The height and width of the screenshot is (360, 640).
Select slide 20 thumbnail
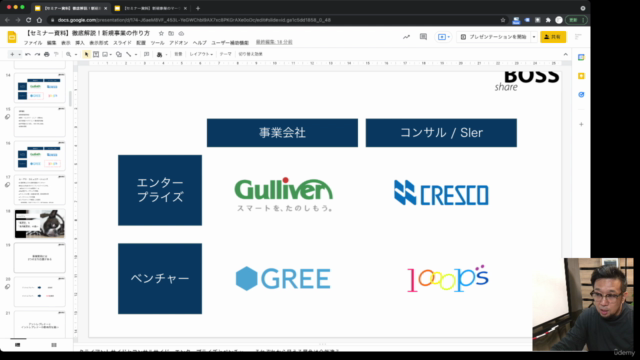point(40,292)
